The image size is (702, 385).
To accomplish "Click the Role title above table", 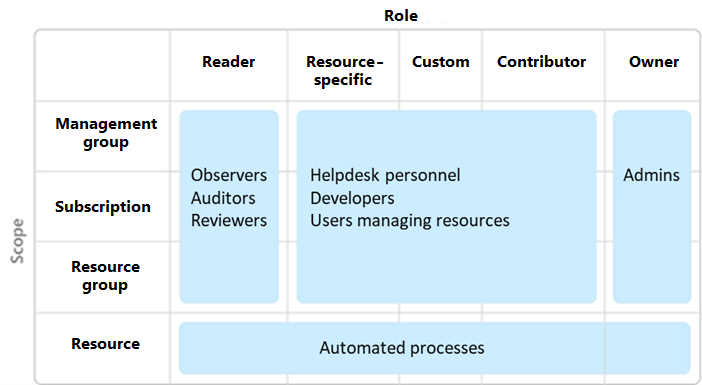I will click(401, 16).
